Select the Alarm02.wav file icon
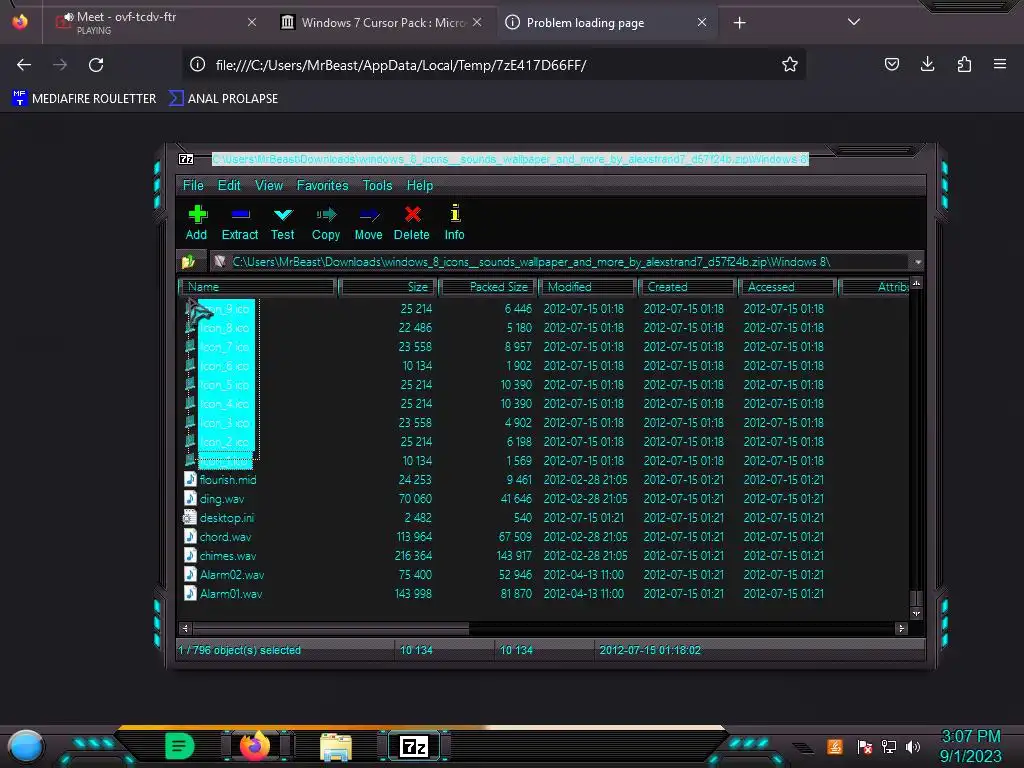Image resolution: width=1024 pixels, height=768 pixels. [x=190, y=574]
